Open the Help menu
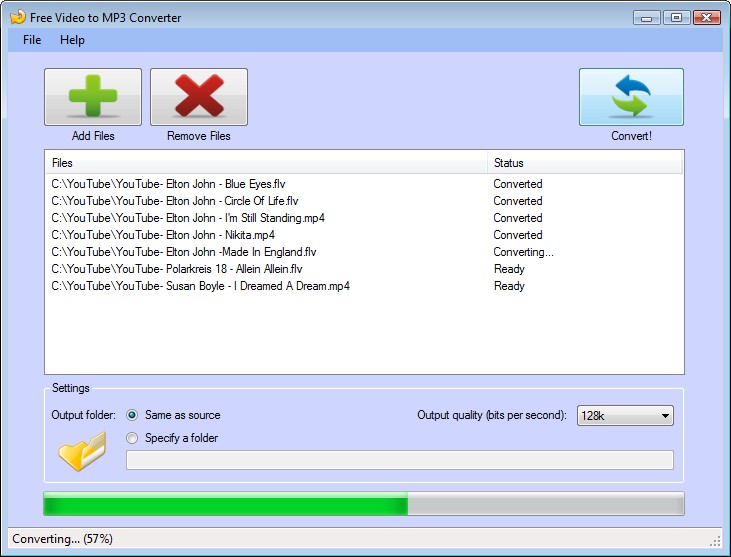The image size is (731, 557). point(72,40)
